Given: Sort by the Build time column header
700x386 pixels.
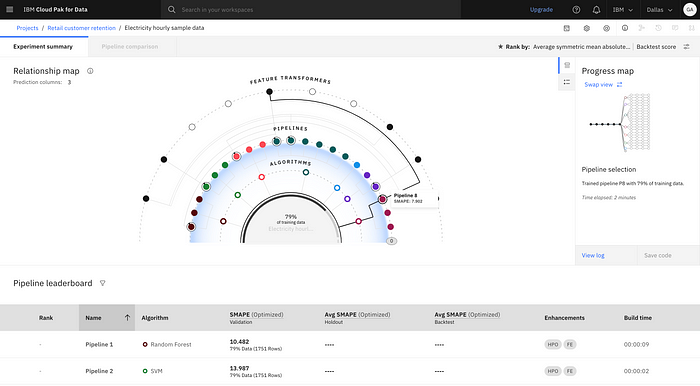Looking at the screenshot, I should pos(638,318).
